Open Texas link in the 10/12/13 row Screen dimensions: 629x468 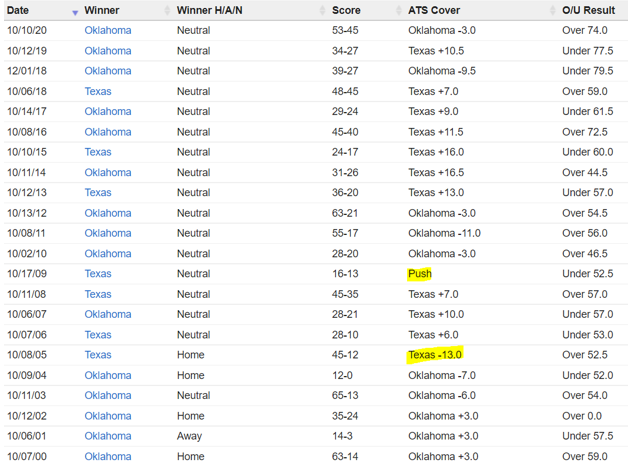tap(98, 193)
